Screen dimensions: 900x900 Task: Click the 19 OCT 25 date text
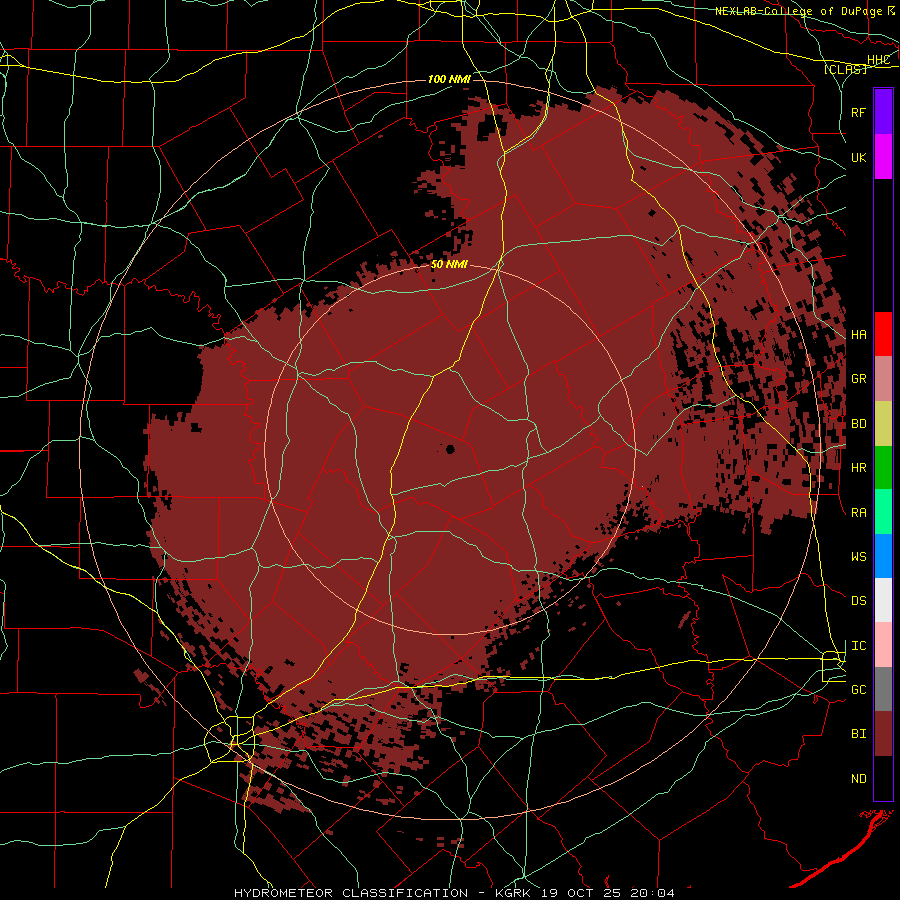coord(581,893)
